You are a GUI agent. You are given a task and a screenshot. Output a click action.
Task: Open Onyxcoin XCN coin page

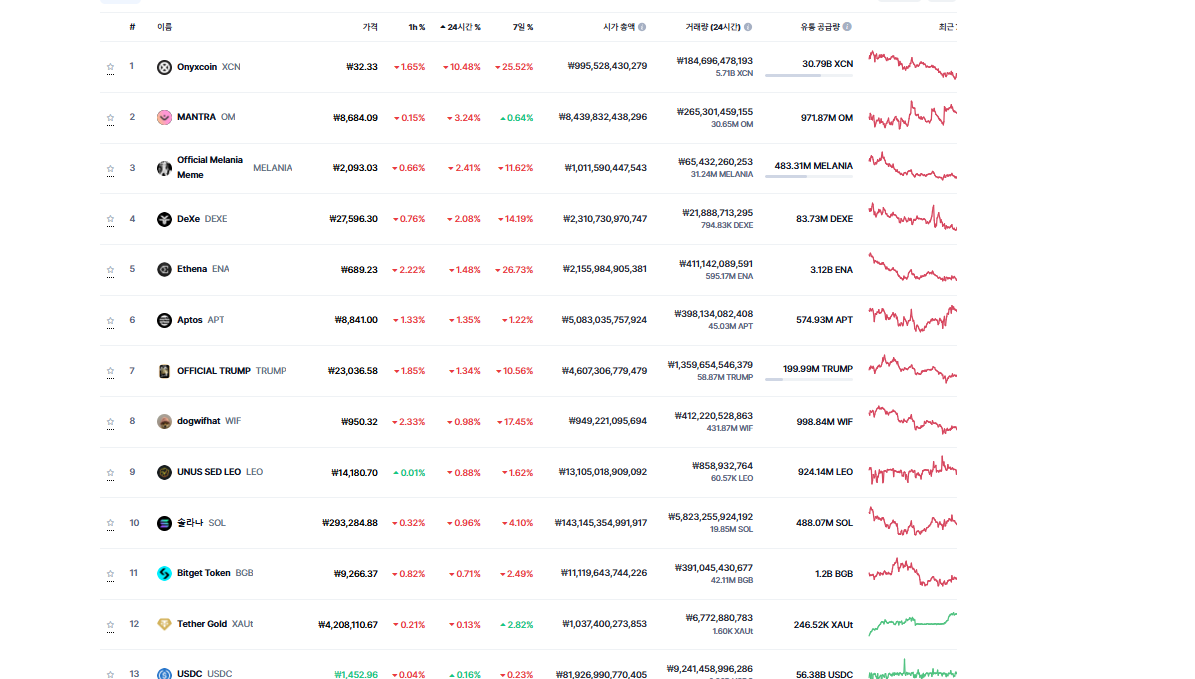(209, 67)
